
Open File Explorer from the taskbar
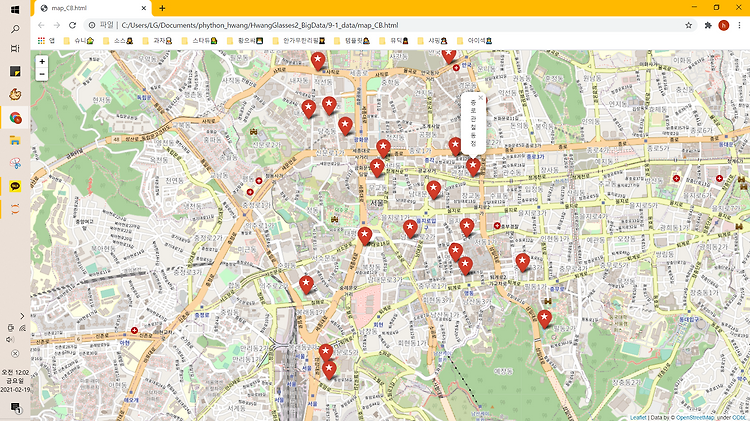15,140
